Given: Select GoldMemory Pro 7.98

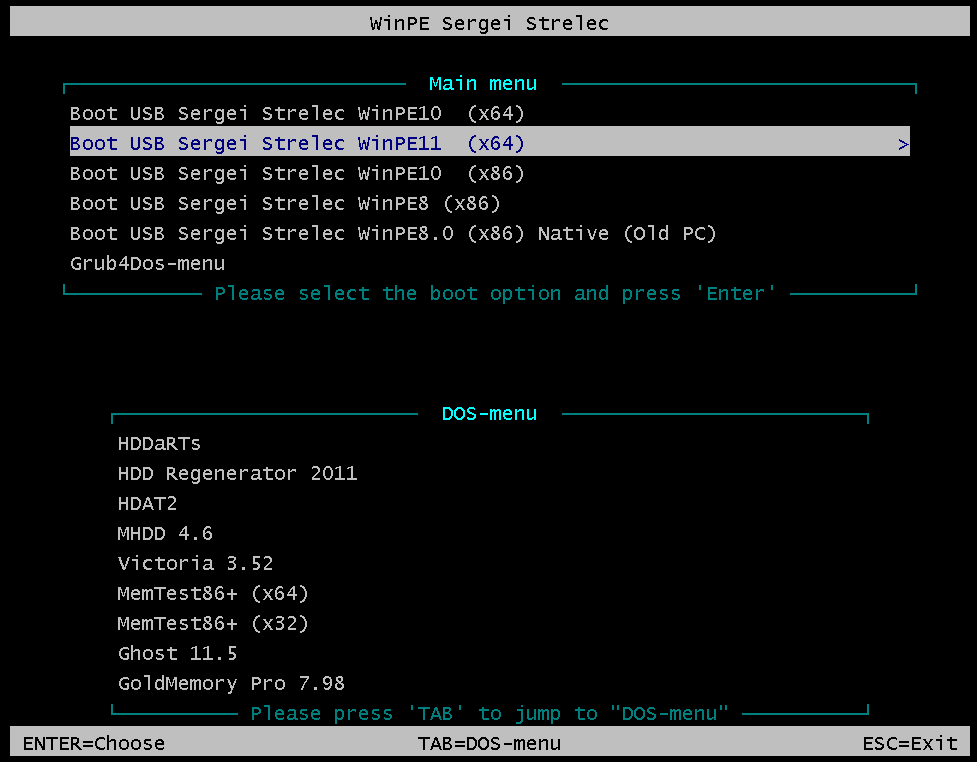Looking at the screenshot, I should [x=231, y=683].
